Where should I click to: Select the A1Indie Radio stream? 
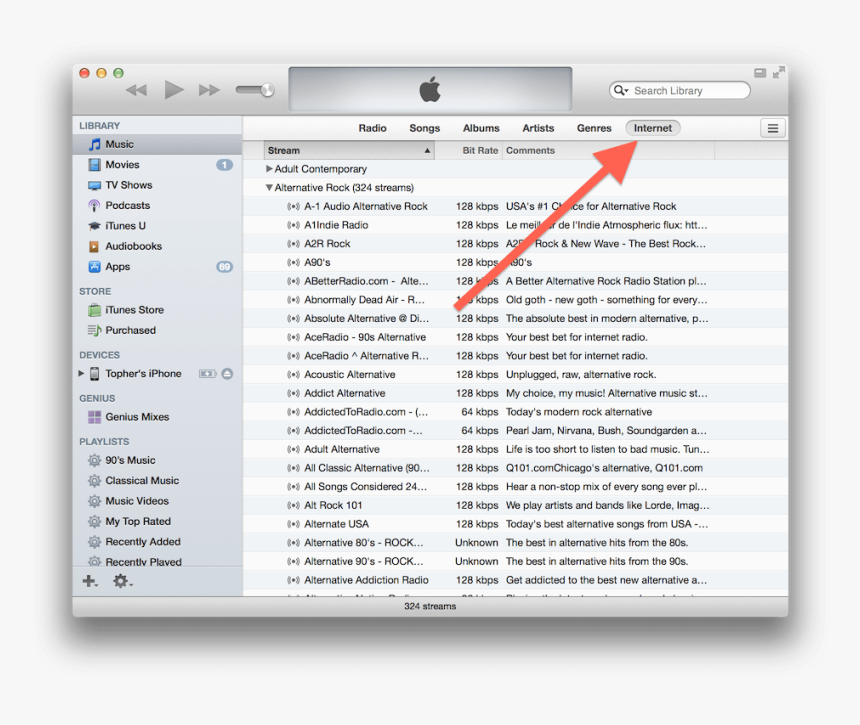pos(516,225)
